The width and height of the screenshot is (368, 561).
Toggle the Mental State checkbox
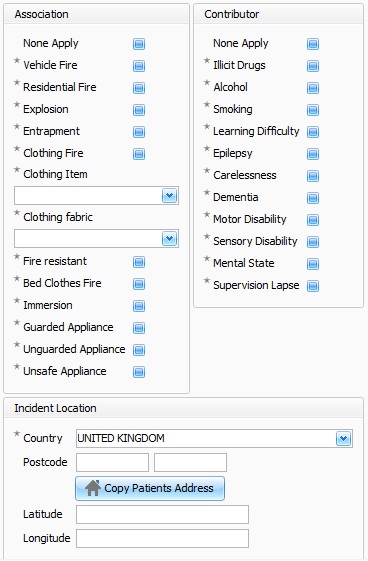(x=313, y=264)
